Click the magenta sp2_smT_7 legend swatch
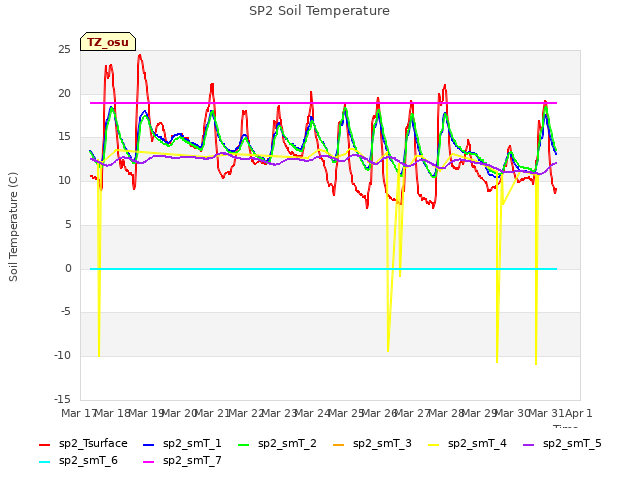The height and width of the screenshot is (480, 640). [149, 462]
